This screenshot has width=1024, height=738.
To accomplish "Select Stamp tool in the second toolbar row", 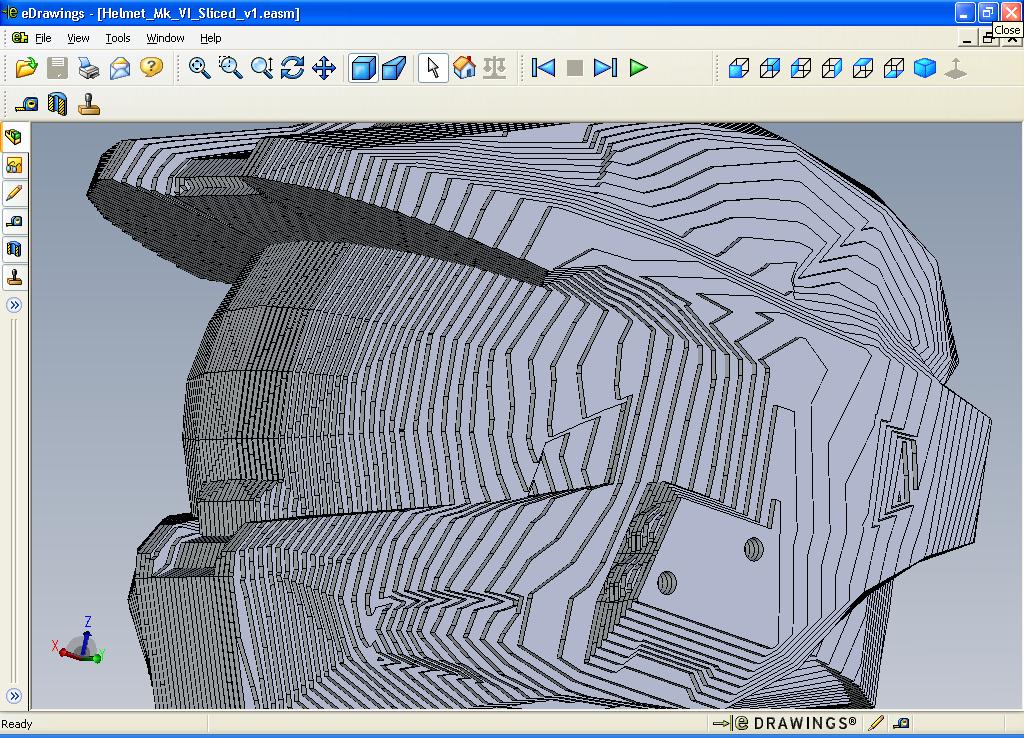I will [89, 104].
